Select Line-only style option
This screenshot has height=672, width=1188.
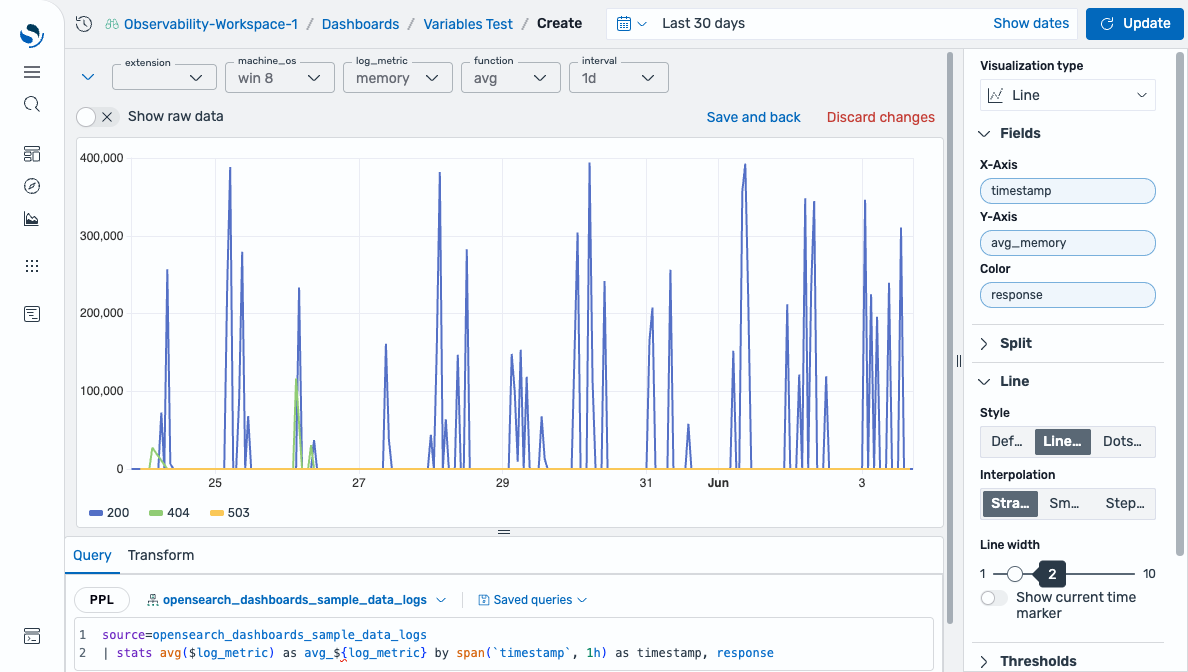(1062, 442)
